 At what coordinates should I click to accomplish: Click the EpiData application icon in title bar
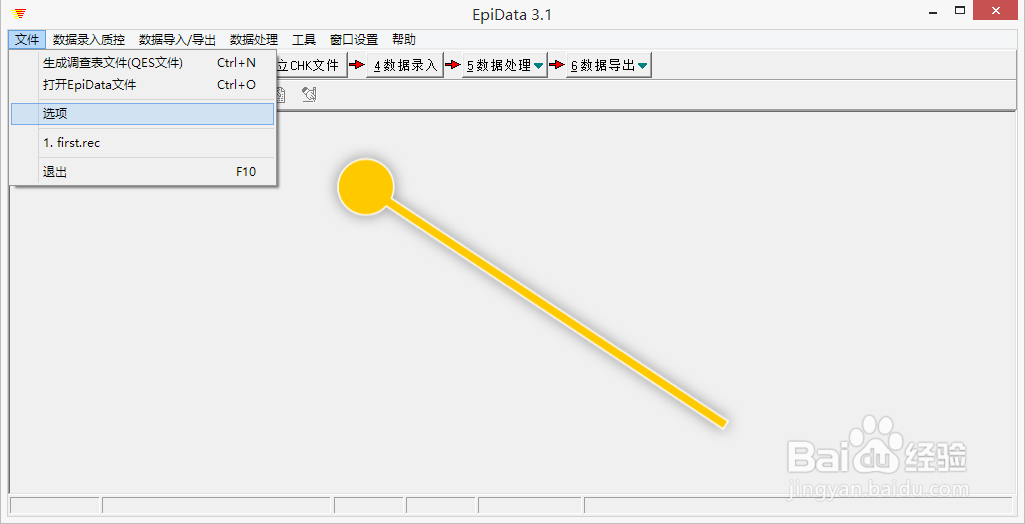(x=20, y=13)
